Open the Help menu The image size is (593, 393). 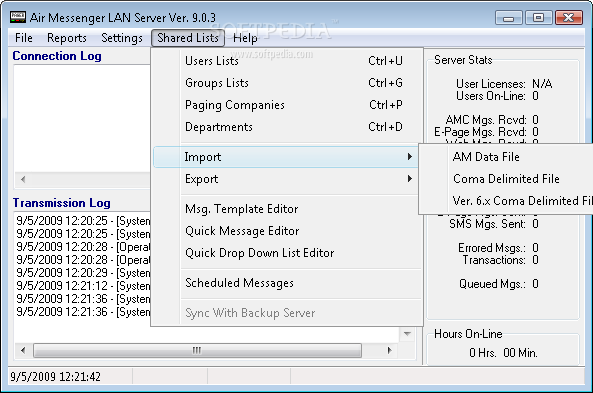click(245, 38)
